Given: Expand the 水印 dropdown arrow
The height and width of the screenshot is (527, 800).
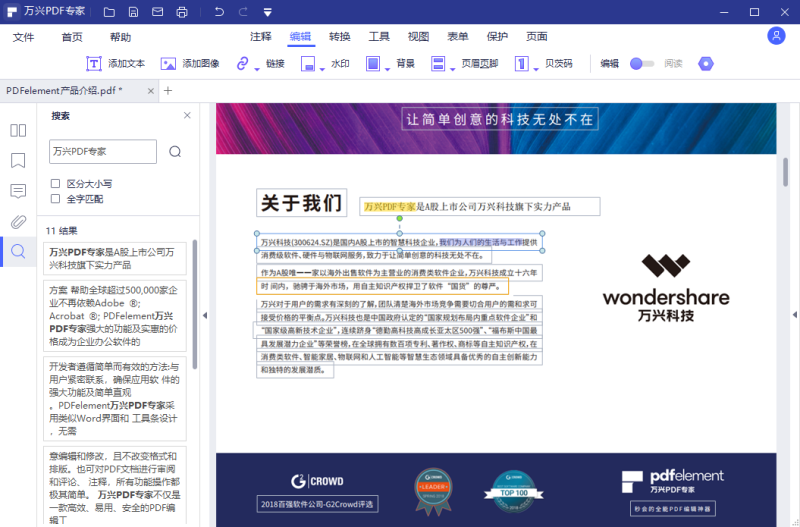Looking at the screenshot, I should 322,69.
